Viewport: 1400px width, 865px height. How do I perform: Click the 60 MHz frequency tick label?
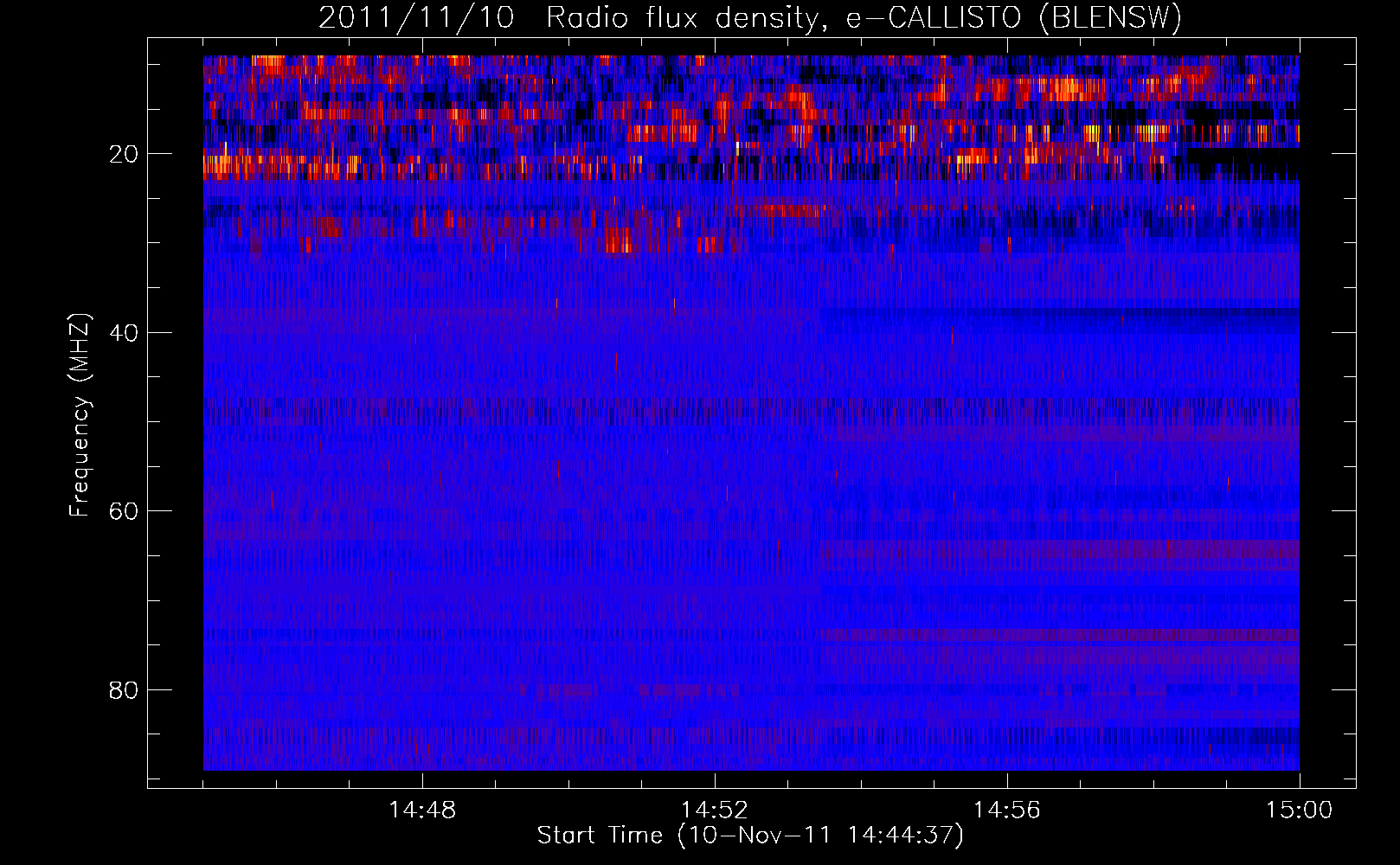tap(124, 511)
